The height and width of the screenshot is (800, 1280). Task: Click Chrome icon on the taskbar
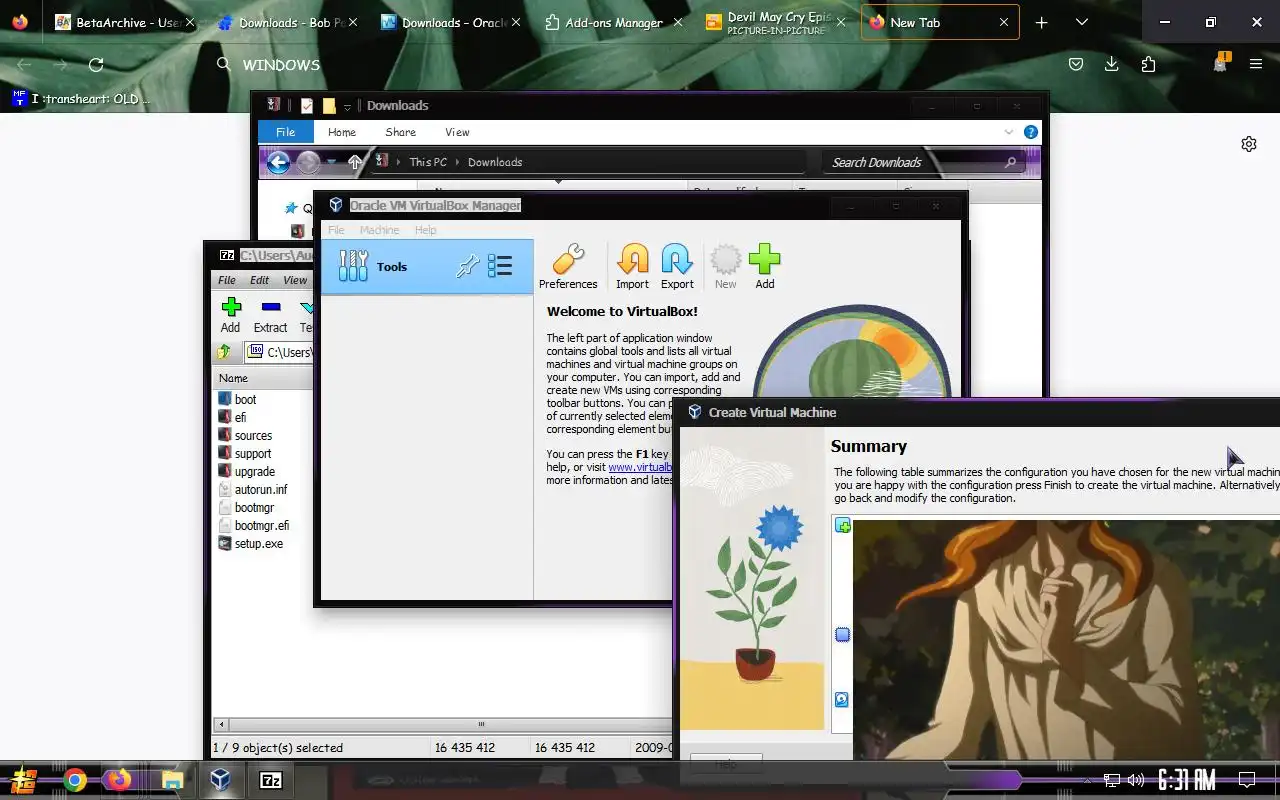click(74, 781)
